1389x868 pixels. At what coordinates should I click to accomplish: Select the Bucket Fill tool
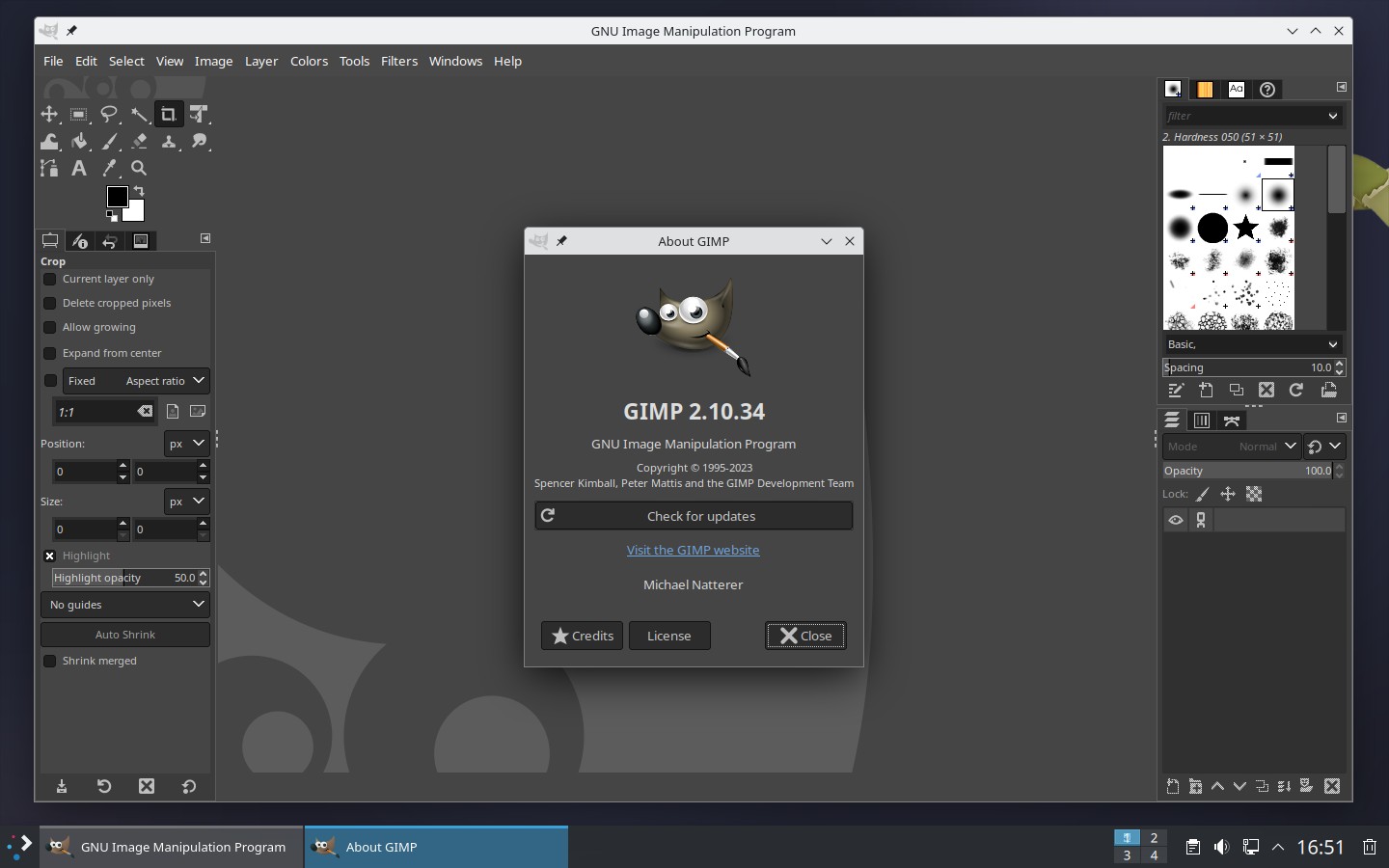point(79,142)
